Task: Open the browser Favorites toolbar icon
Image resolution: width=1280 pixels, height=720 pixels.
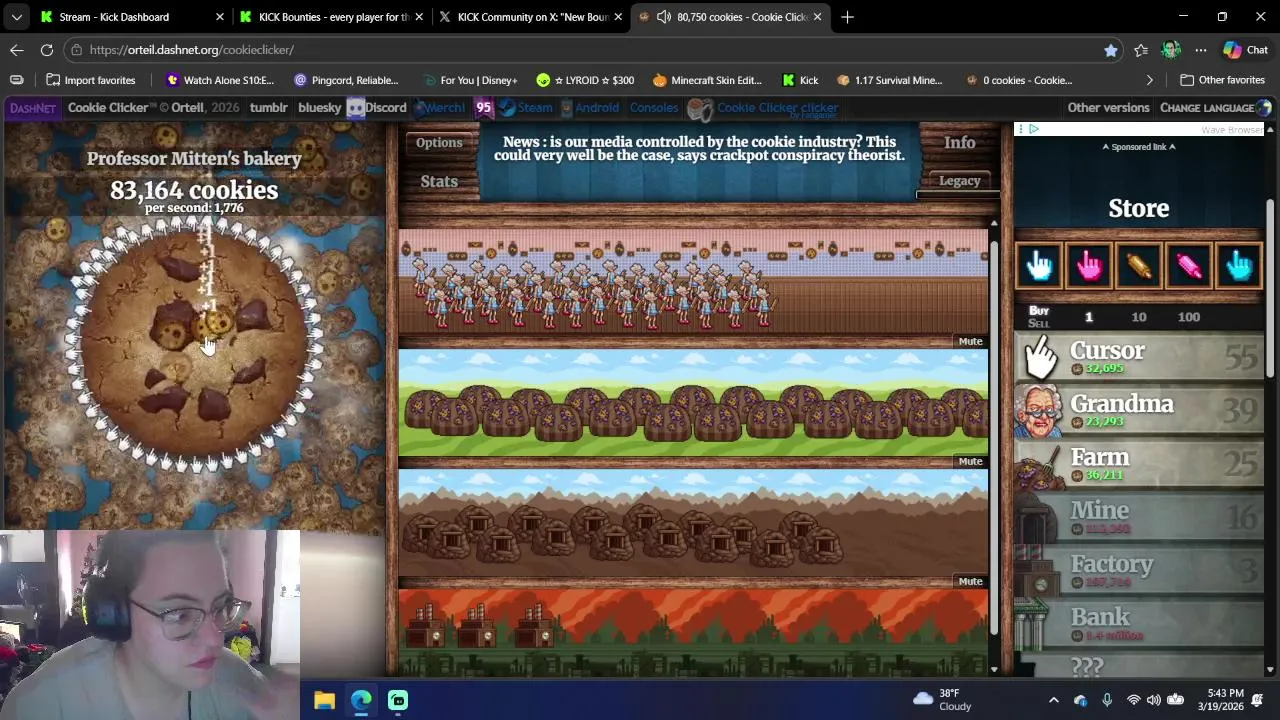Action: coord(1141,49)
